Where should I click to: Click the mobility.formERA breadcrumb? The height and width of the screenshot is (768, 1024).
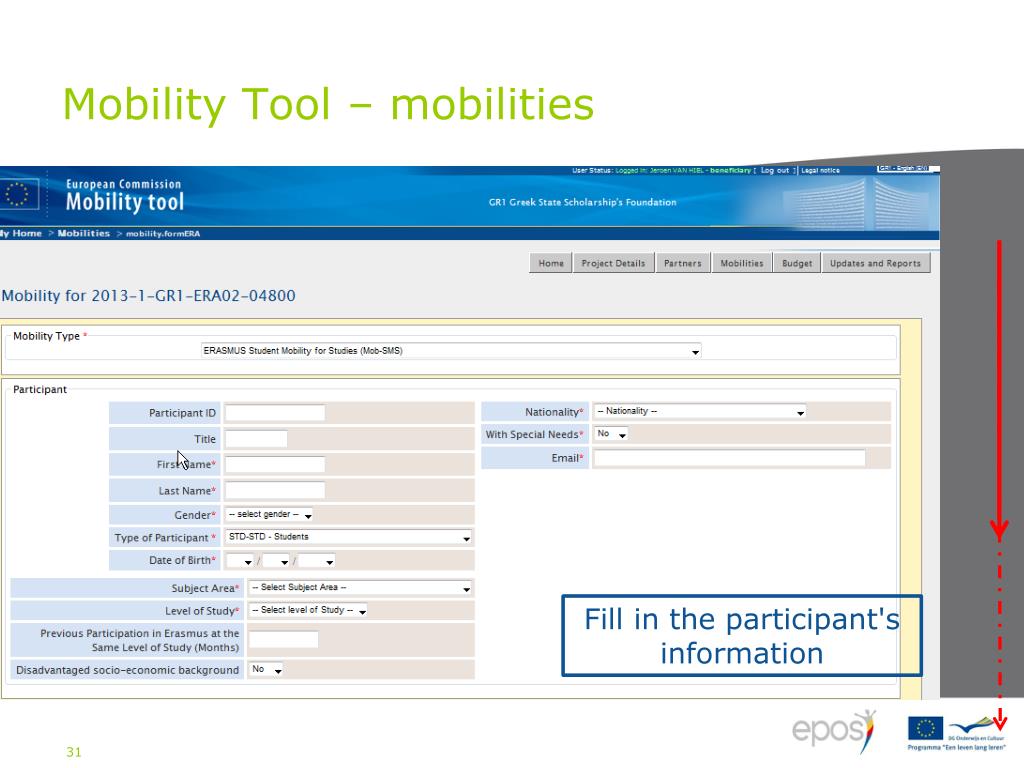pyautogui.click(x=163, y=234)
